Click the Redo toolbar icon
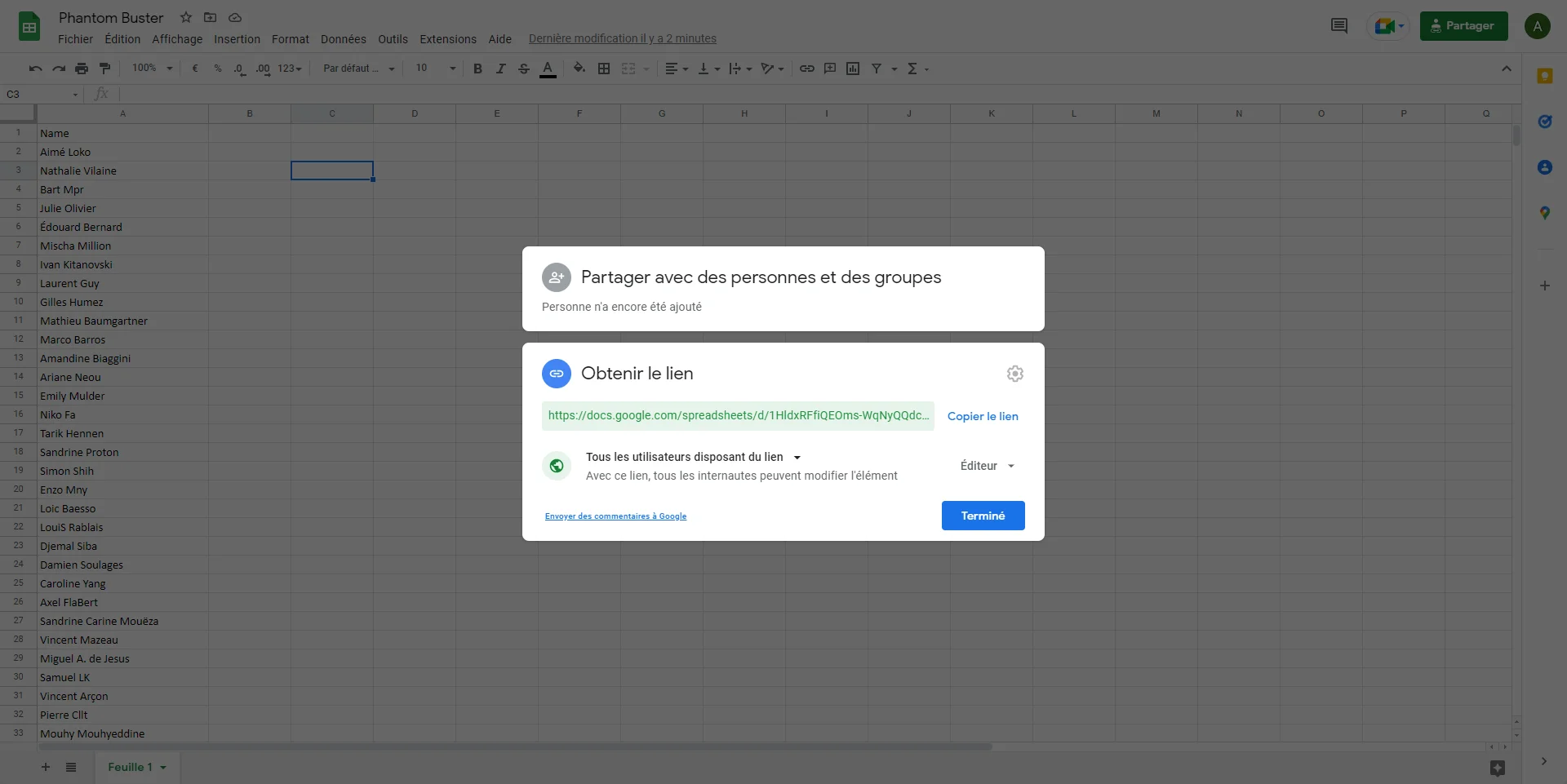This screenshot has width=1567, height=784. [x=59, y=69]
